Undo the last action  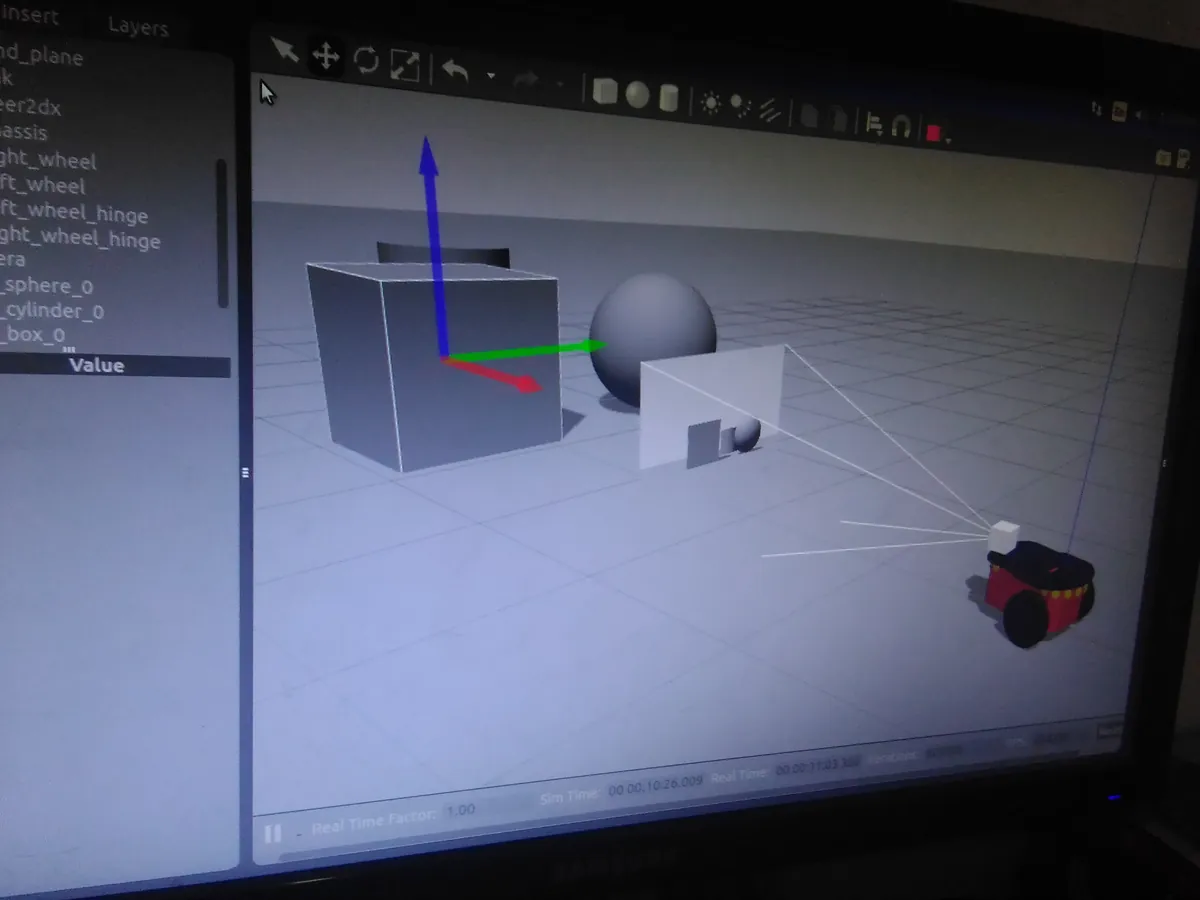tap(455, 71)
